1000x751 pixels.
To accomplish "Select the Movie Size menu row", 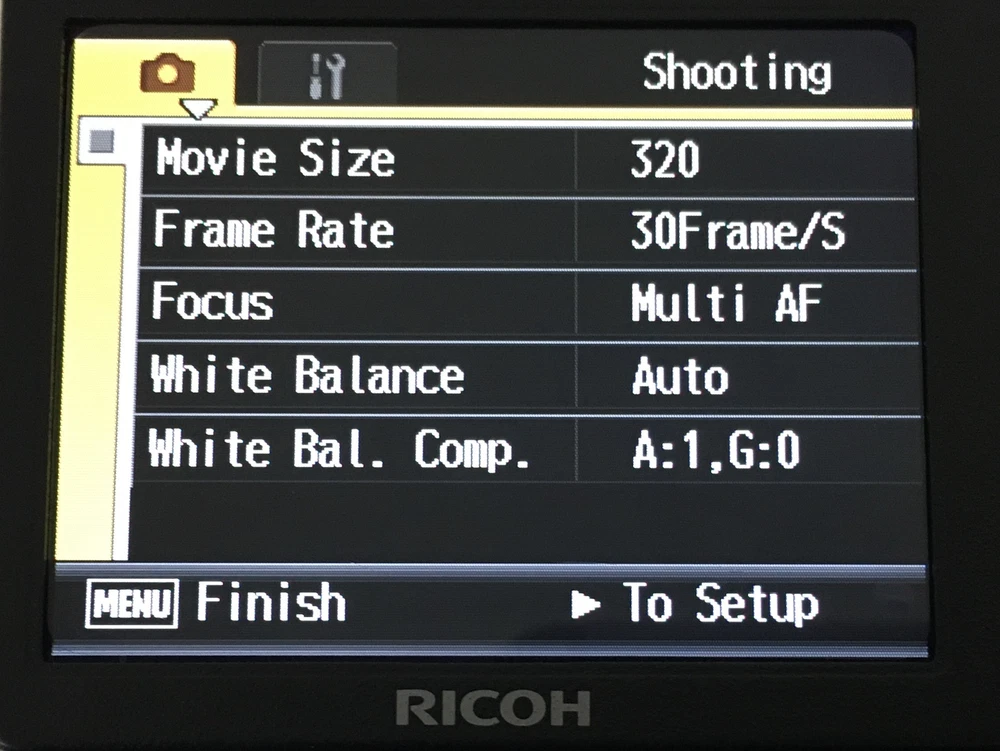I will 527,159.
